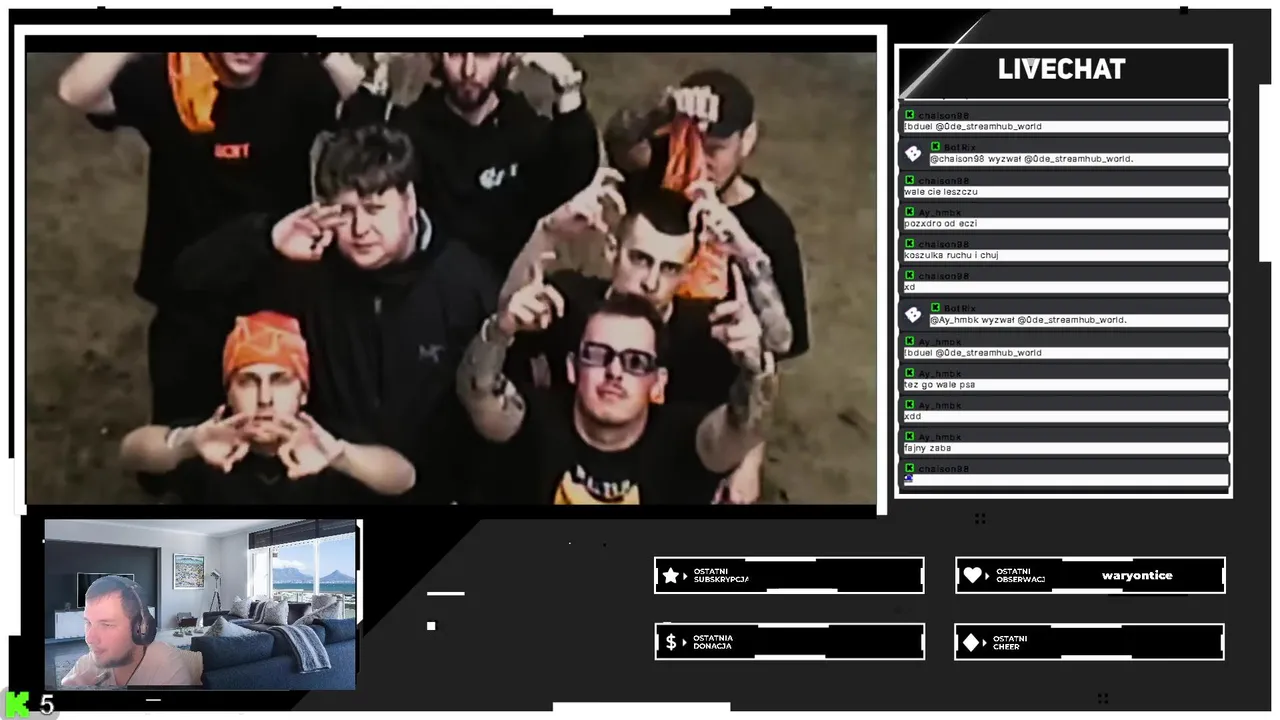
Task: Click the star icon on the Ostatni Subskrypcja panel
Action: (x=671, y=576)
